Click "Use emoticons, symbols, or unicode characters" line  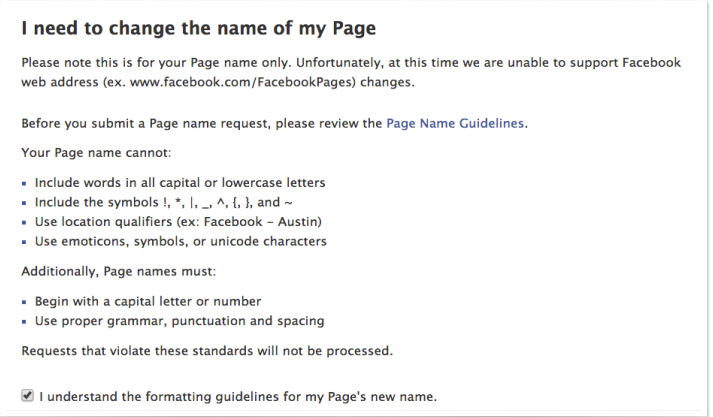(181, 241)
